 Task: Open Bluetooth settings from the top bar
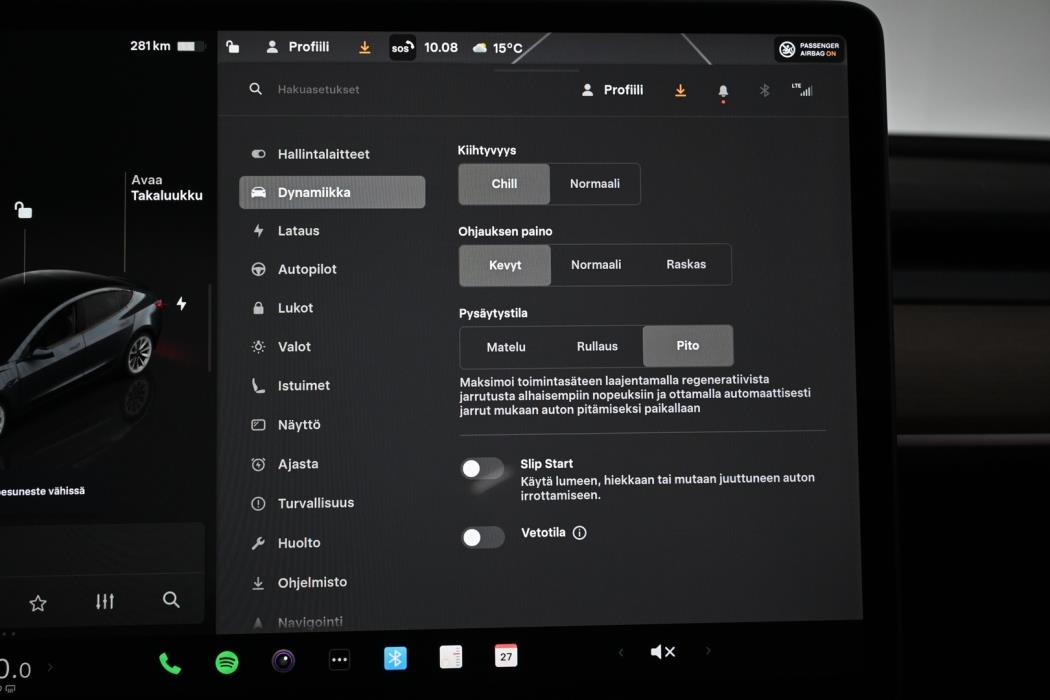(764, 90)
